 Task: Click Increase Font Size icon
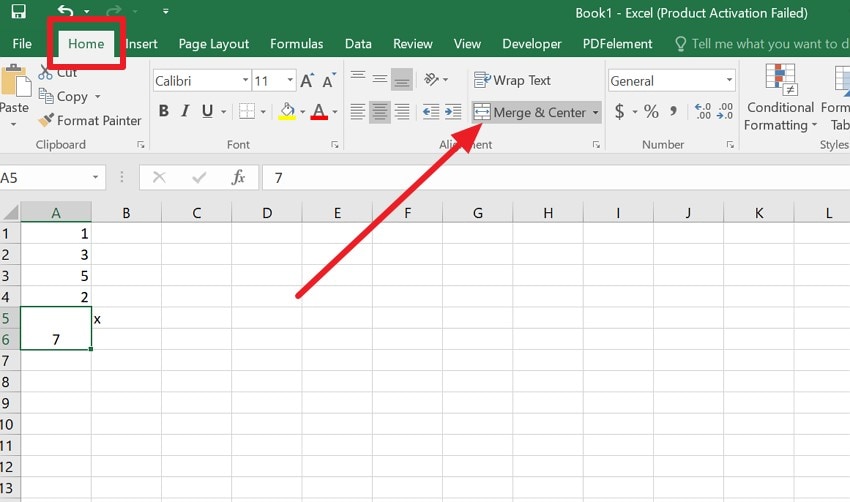click(x=307, y=81)
